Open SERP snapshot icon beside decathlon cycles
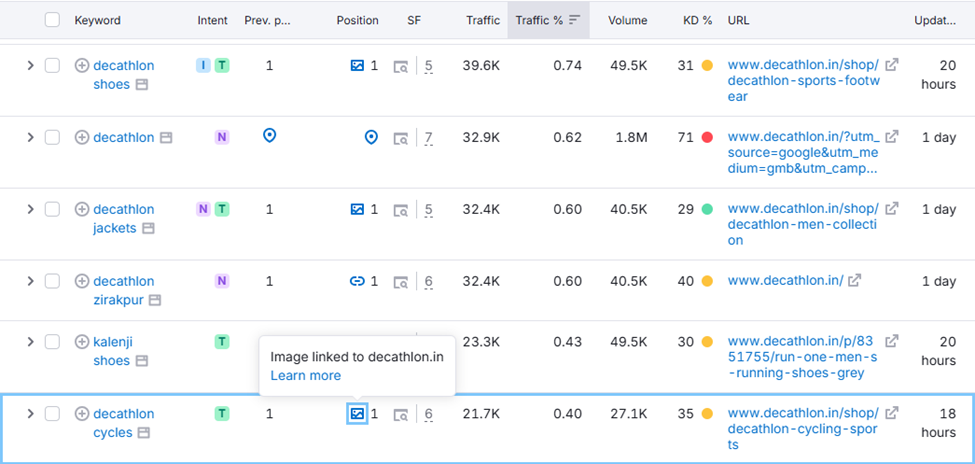975x464 pixels. tap(401, 414)
